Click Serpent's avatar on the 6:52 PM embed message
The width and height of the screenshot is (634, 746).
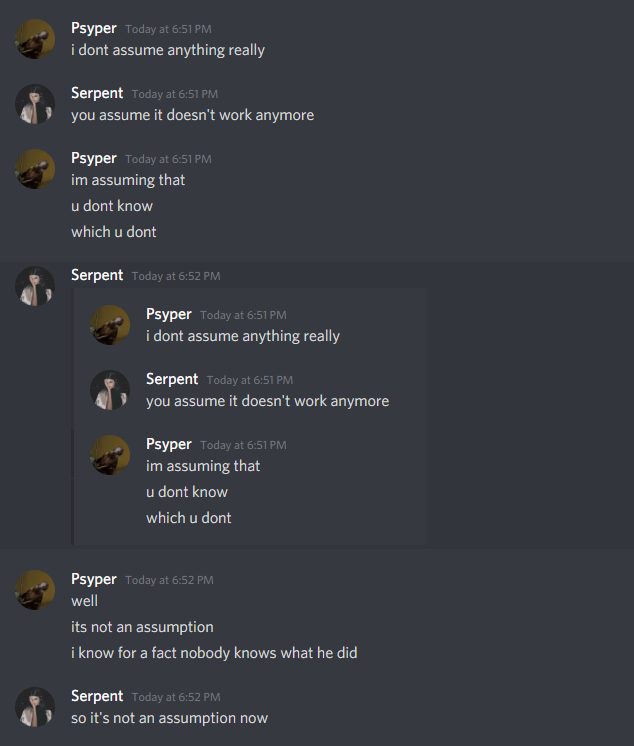click(35, 286)
